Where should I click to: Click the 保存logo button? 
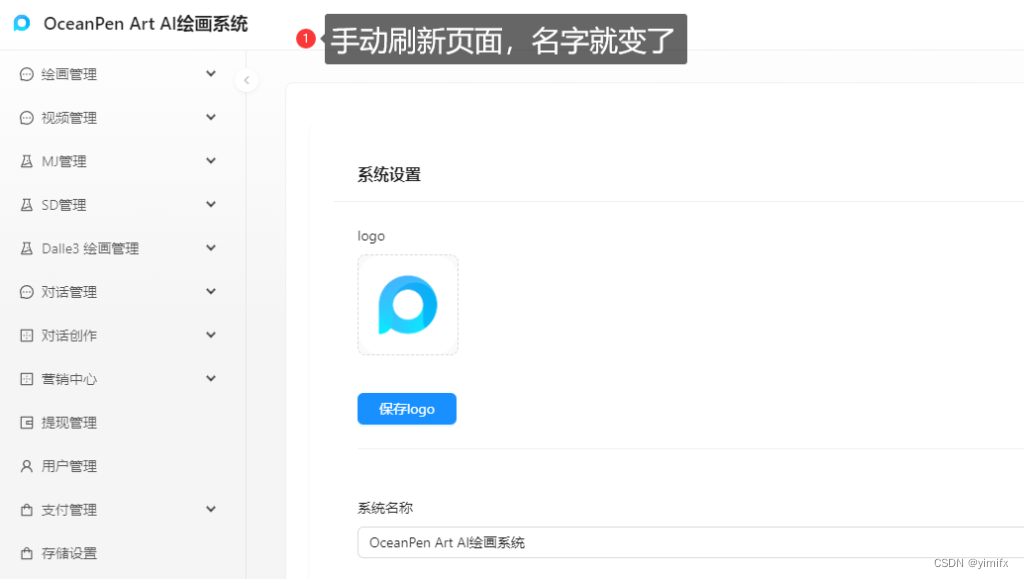pos(407,409)
